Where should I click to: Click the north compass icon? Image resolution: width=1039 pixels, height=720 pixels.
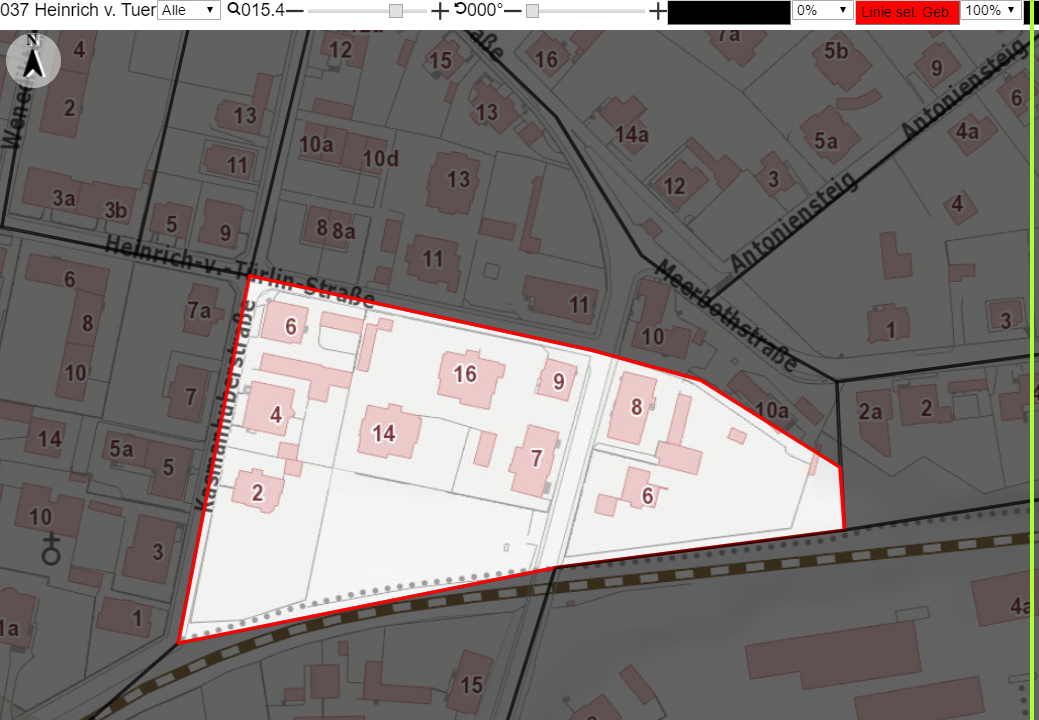(33, 60)
